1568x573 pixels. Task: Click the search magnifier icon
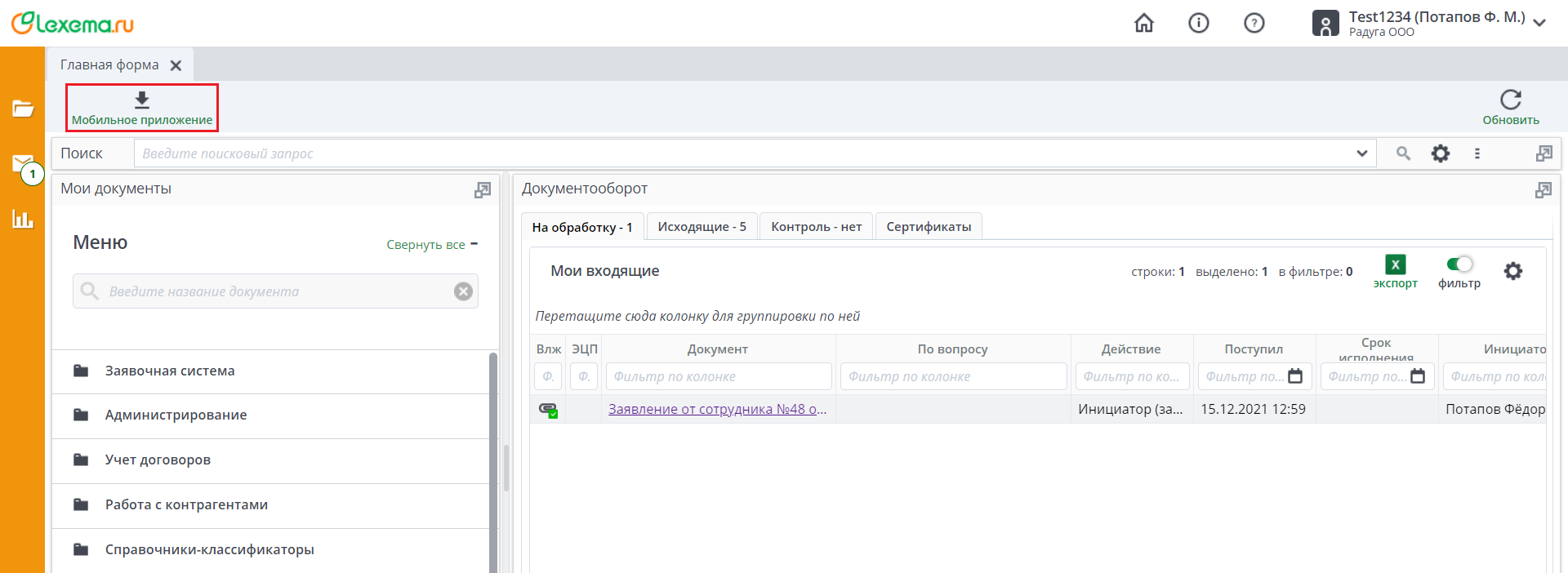tap(1403, 153)
